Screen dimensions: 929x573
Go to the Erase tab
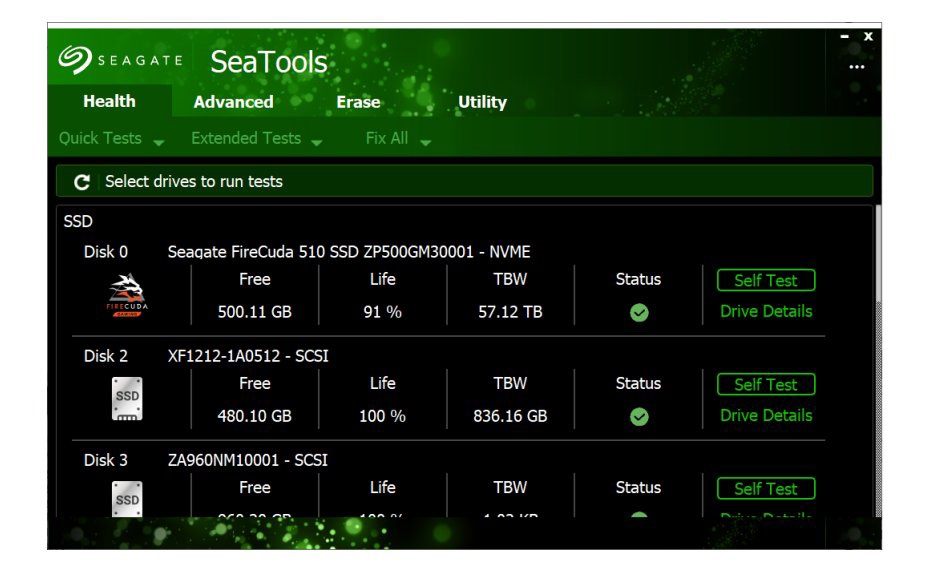(x=358, y=102)
